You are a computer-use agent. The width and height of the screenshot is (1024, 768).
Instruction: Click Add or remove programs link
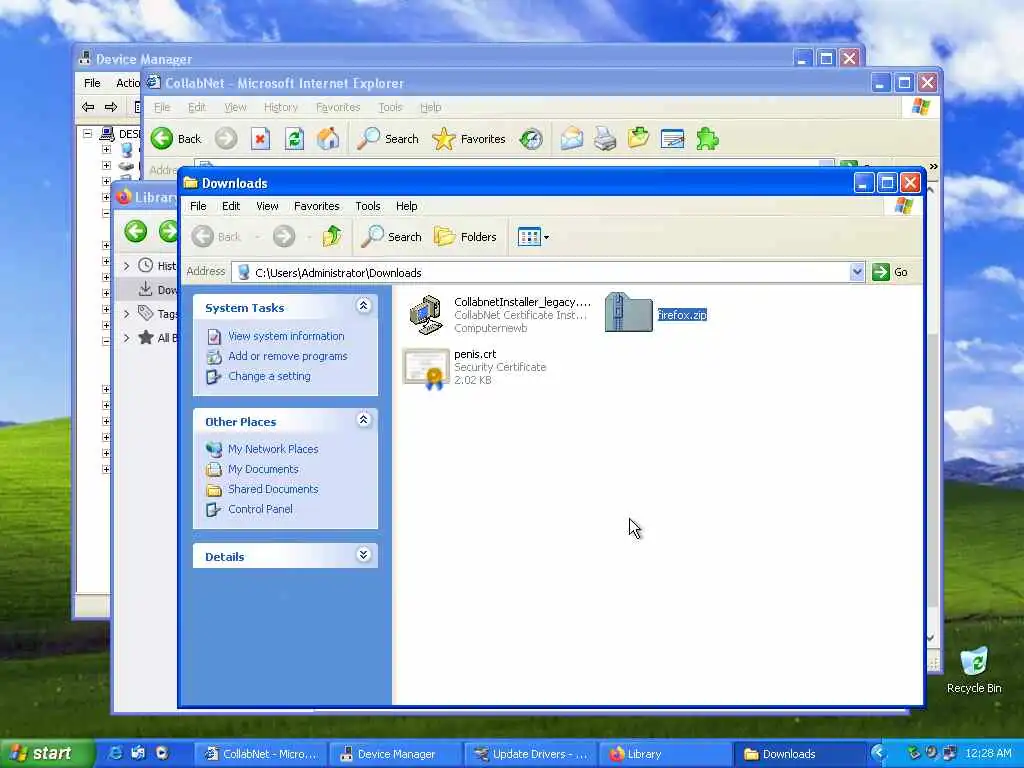click(287, 356)
